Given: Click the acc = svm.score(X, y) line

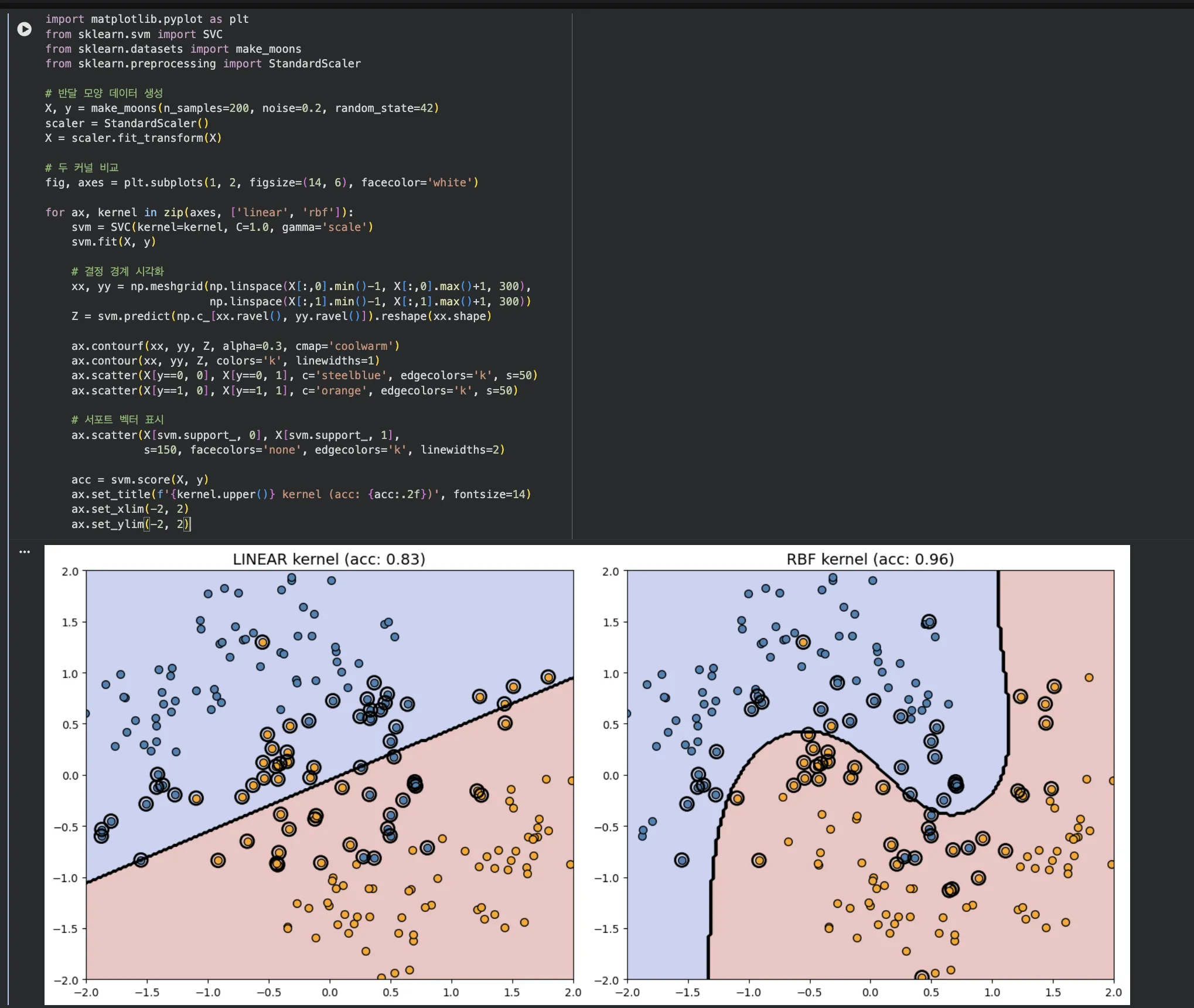Looking at the screenshot, I should pyautogui.click(x=139, y=480).
